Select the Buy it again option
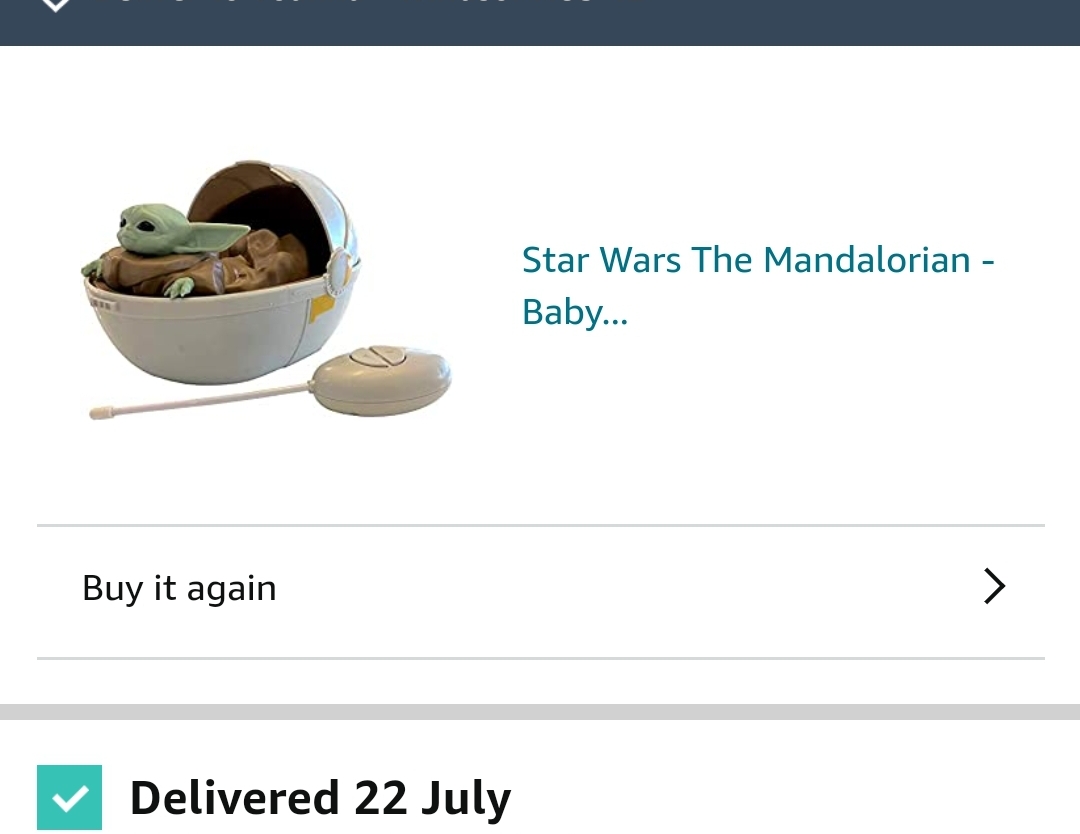 (541, 591)
